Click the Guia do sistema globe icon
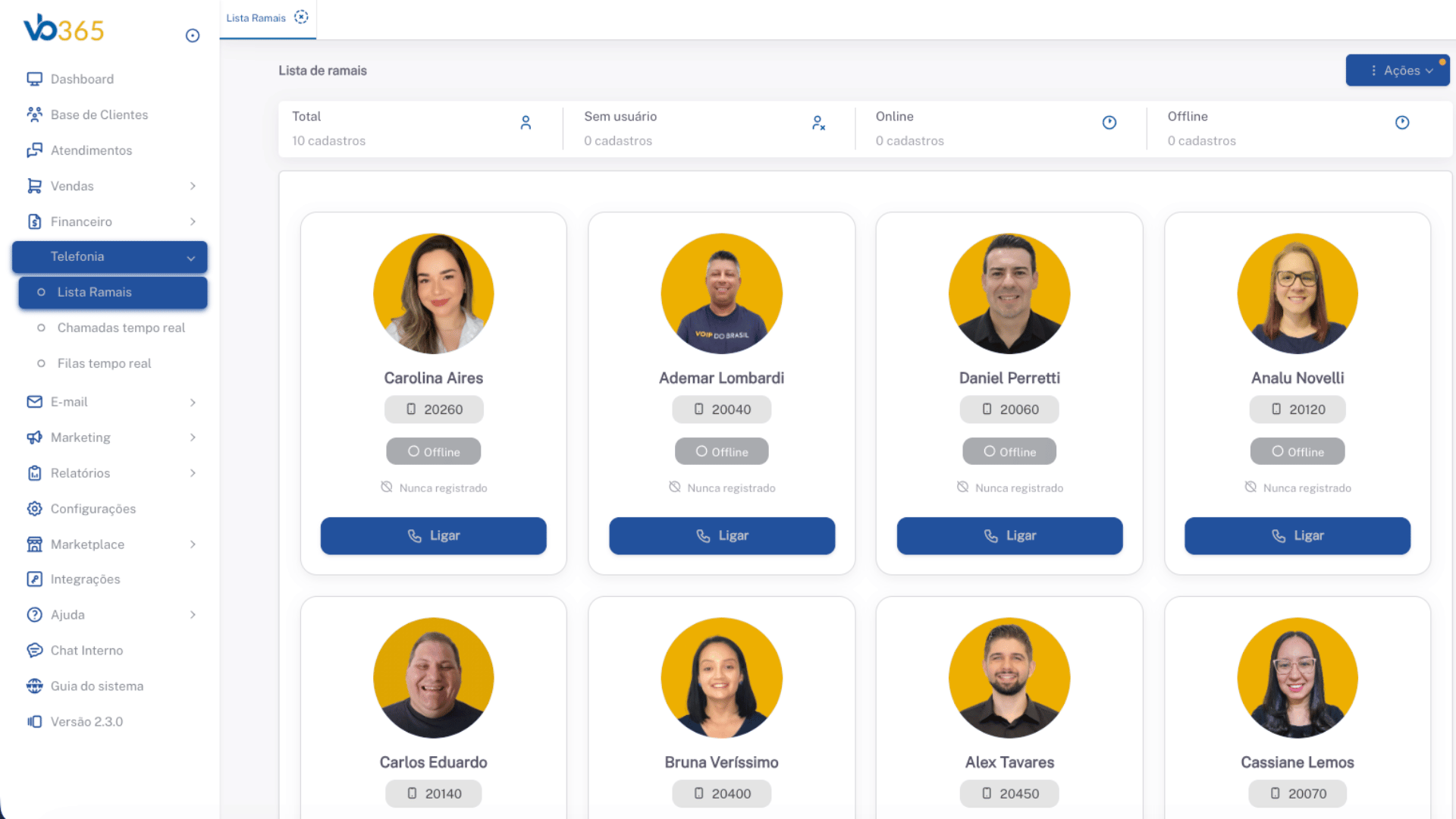 tap(34, 686)
